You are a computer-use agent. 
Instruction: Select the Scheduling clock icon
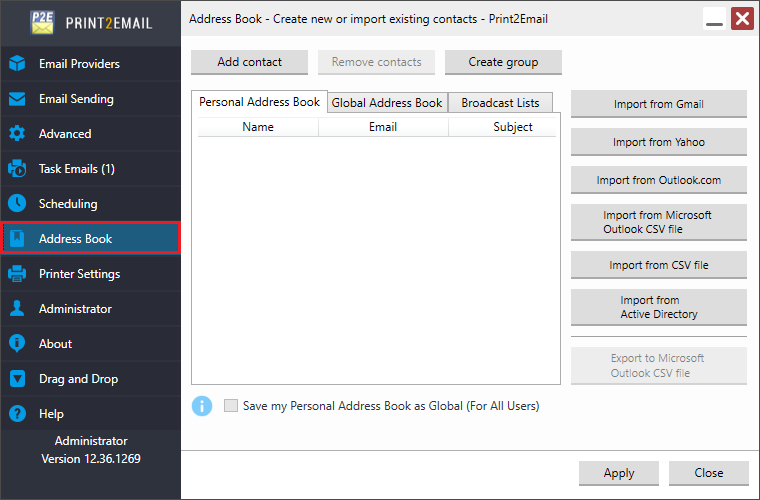coord(17,204)
